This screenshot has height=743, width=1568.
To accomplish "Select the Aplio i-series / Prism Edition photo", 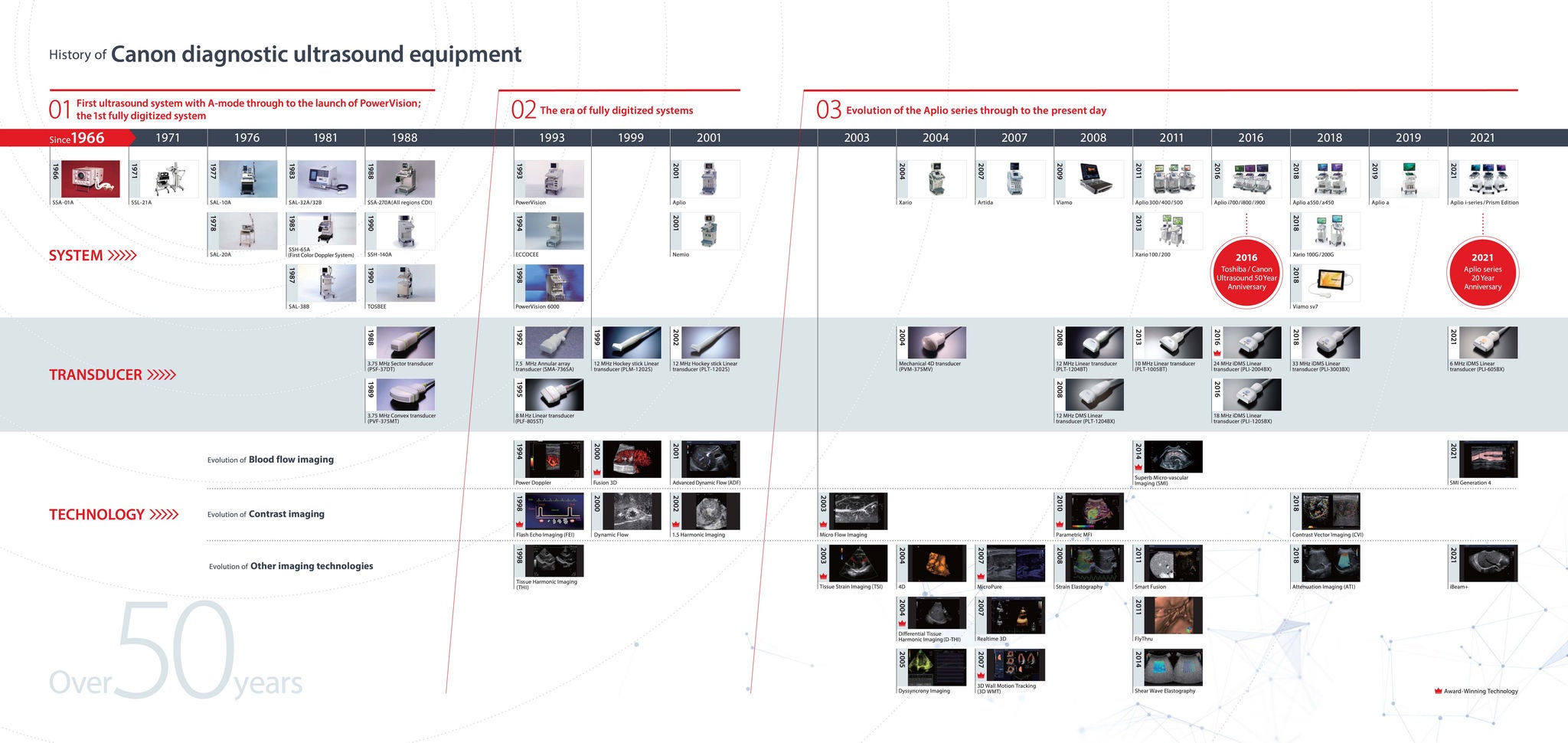I will pos(1488,179).
